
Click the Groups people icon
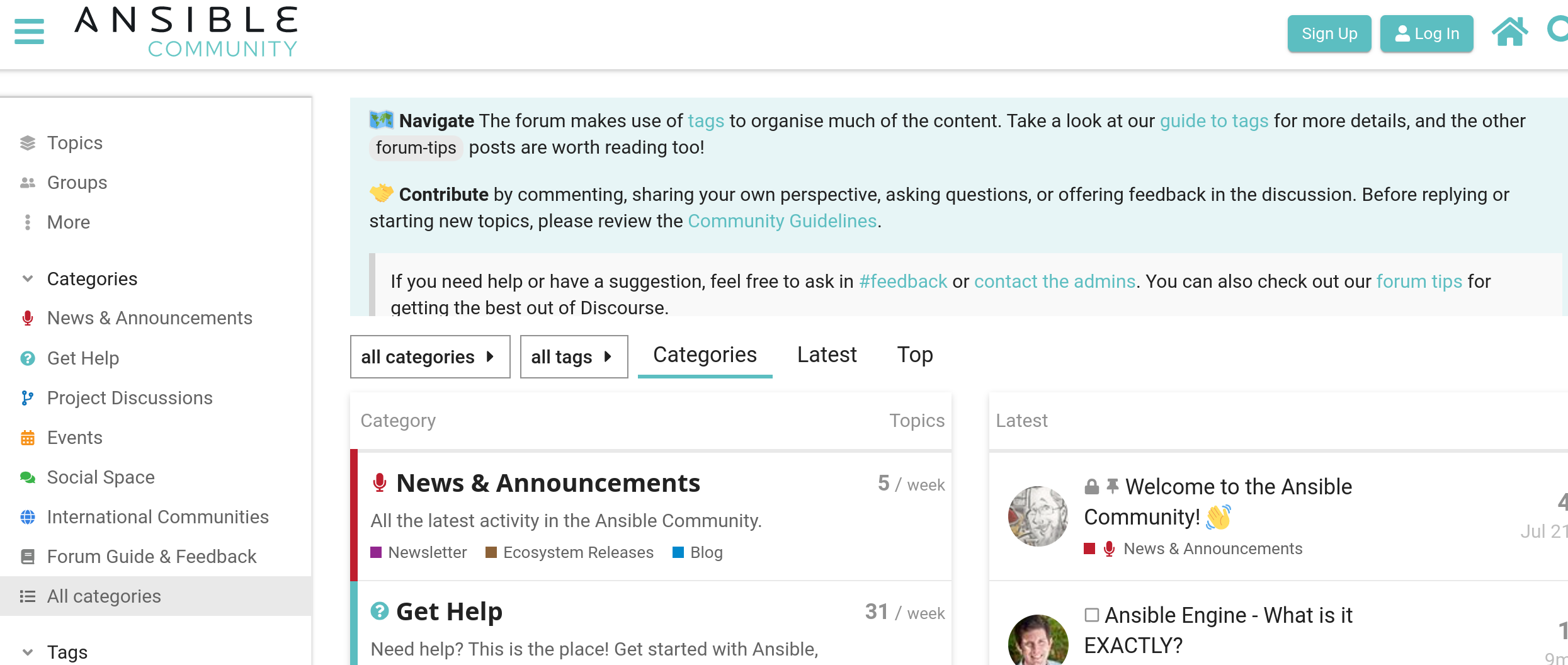pos(26,182)
